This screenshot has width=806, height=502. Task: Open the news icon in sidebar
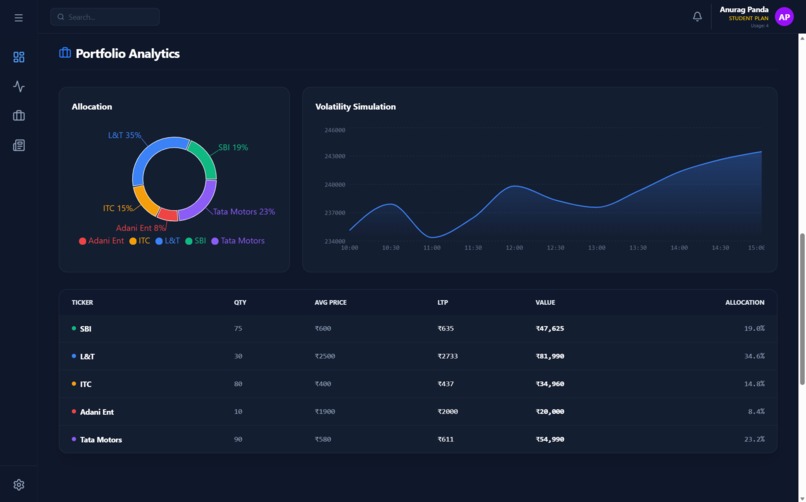click(x=19, y=145)
